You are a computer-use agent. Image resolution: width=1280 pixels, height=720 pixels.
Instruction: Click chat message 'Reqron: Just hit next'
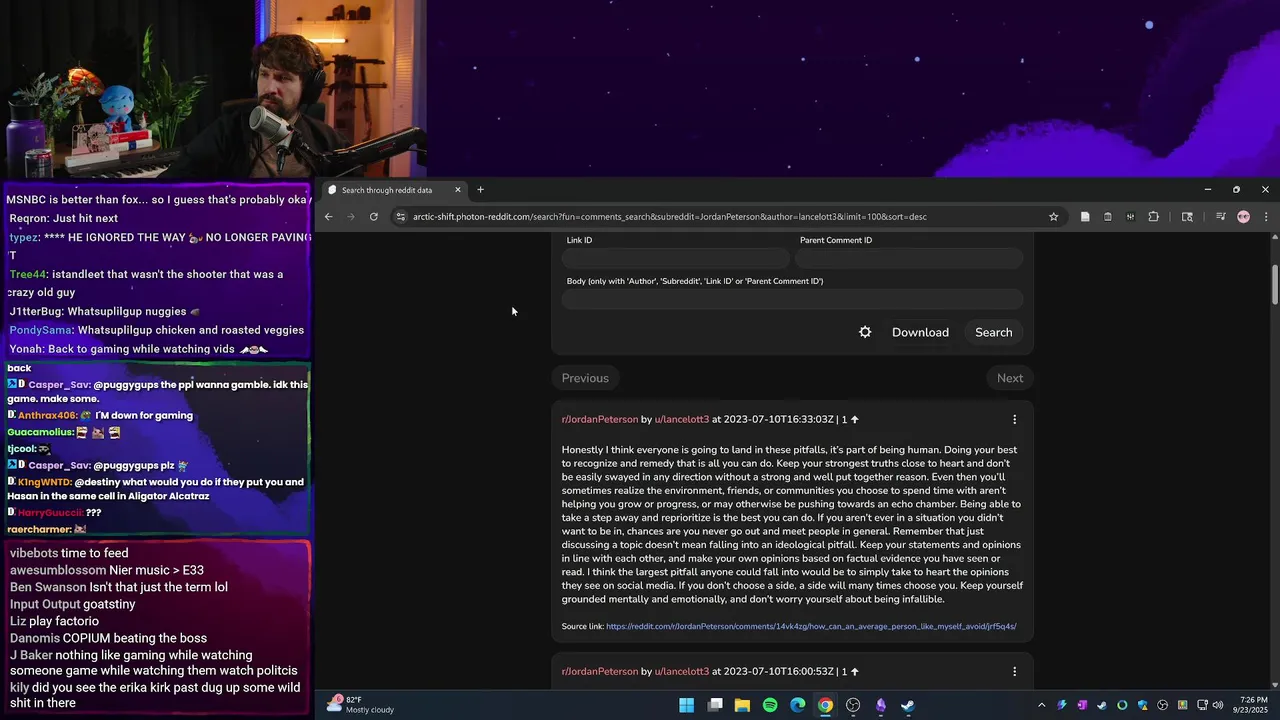pos(63,218)
